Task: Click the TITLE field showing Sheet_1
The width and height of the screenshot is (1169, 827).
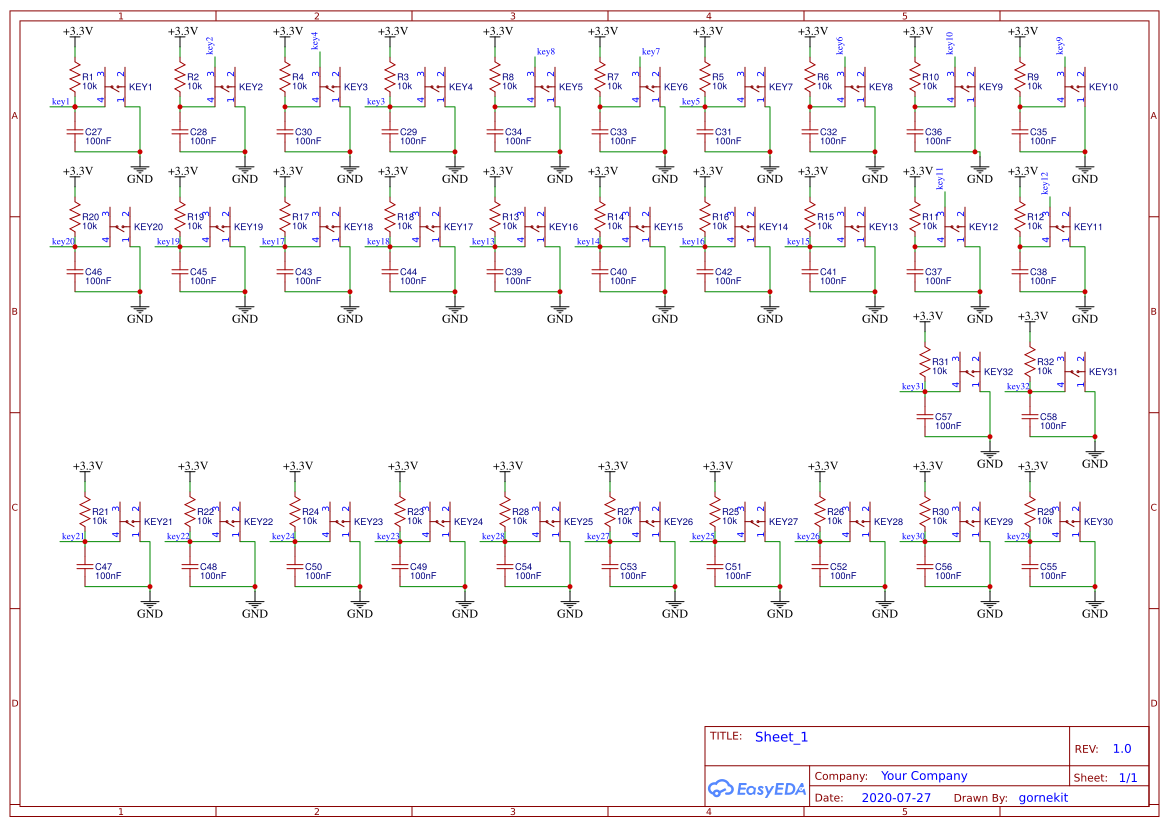Action: click(779, 737)
